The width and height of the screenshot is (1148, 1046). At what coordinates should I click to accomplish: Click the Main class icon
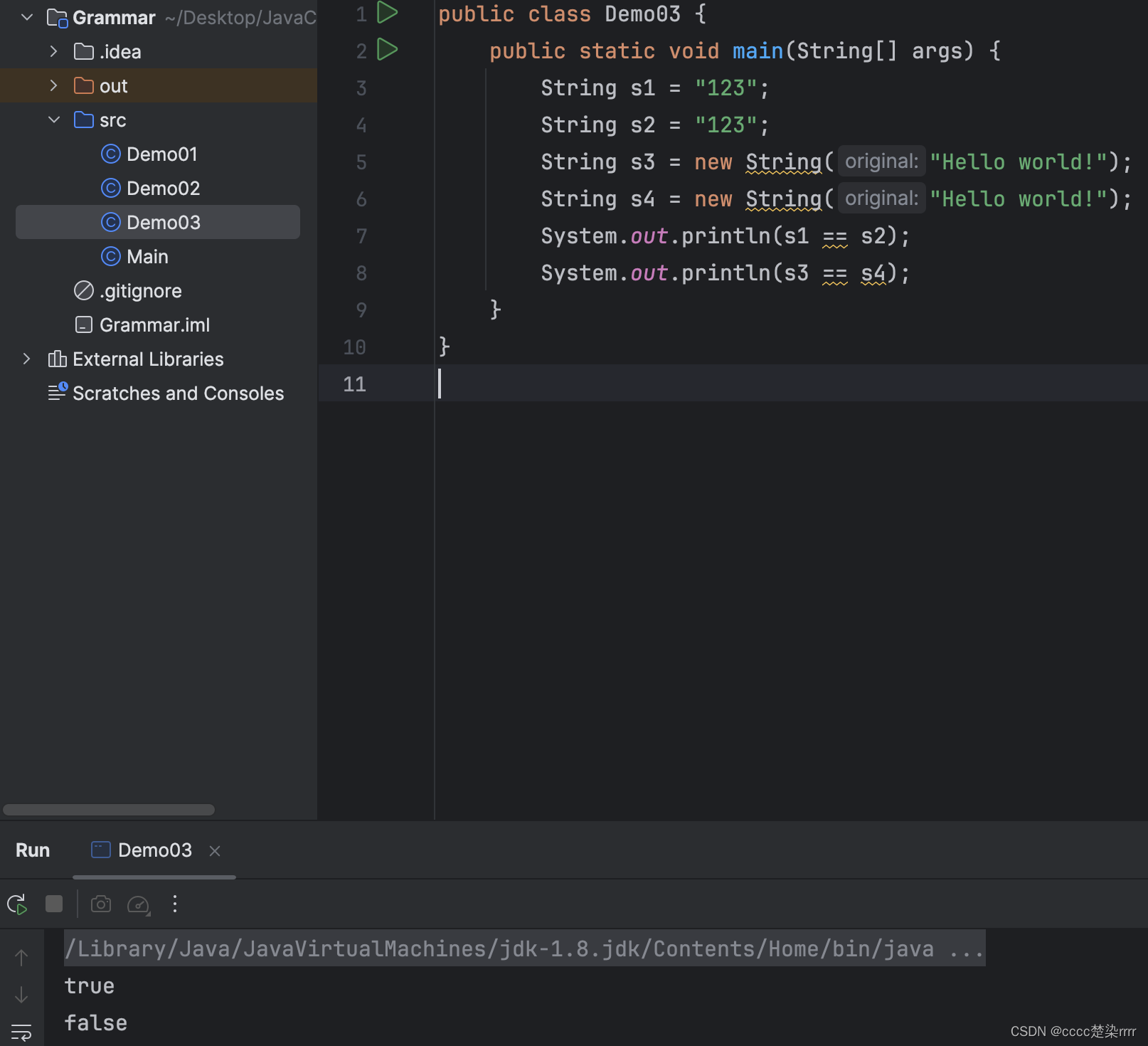click(x=111, y=256)
